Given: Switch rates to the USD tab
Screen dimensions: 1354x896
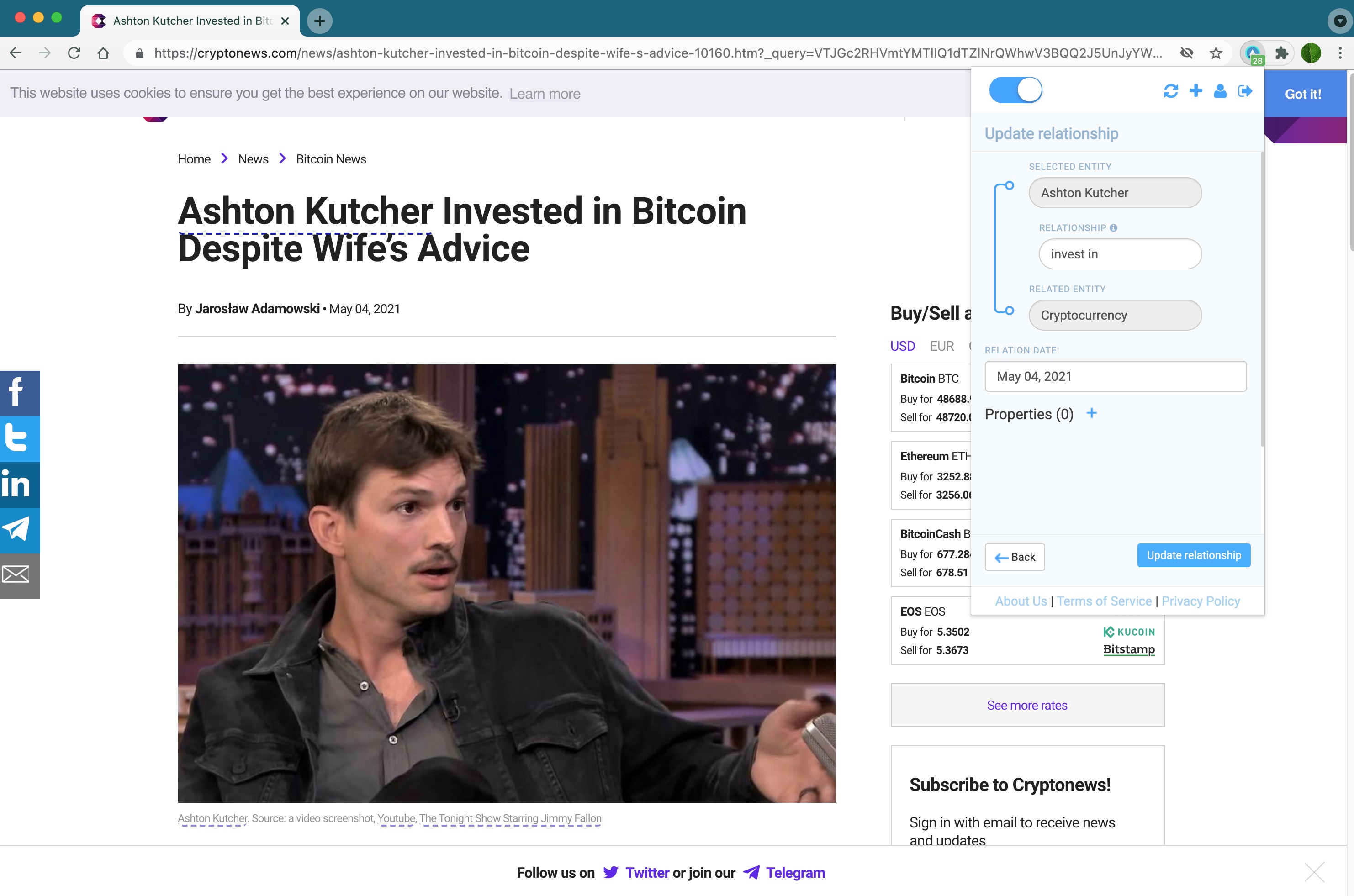Looking at the screenshot, I should tap(903, 346).
